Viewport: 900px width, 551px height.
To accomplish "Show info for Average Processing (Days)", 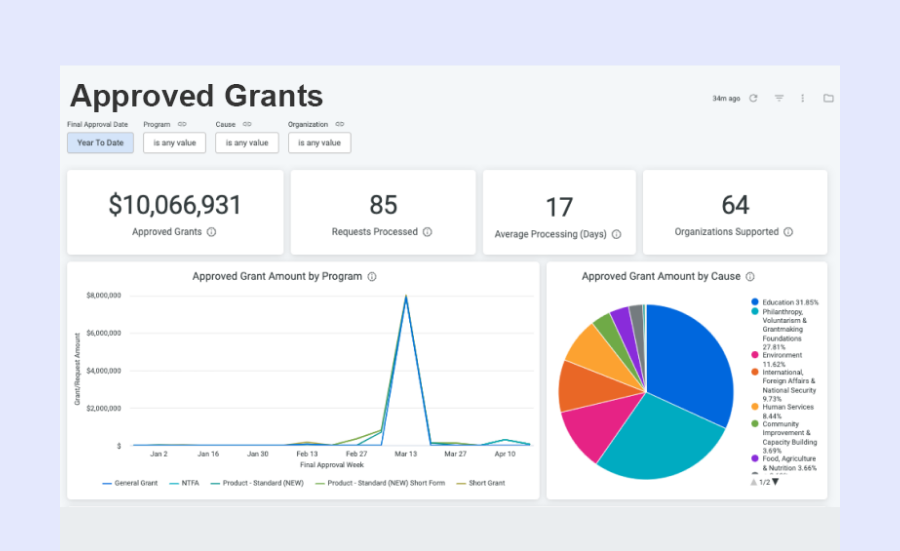I will (x=616, y=234).
